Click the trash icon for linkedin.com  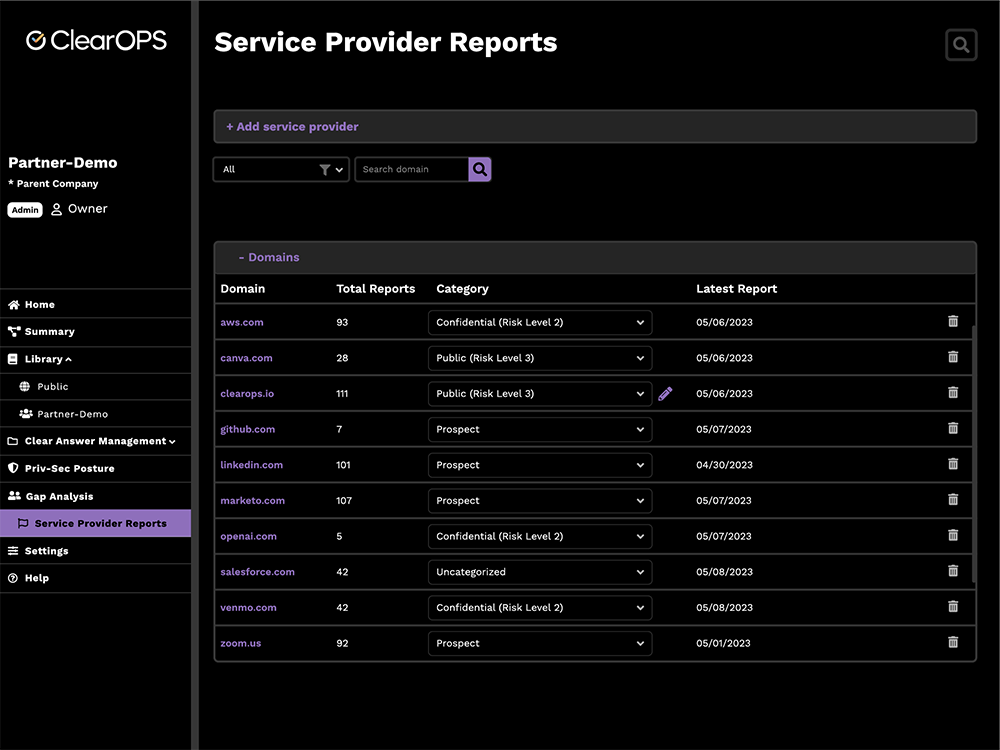coord(953,464)
